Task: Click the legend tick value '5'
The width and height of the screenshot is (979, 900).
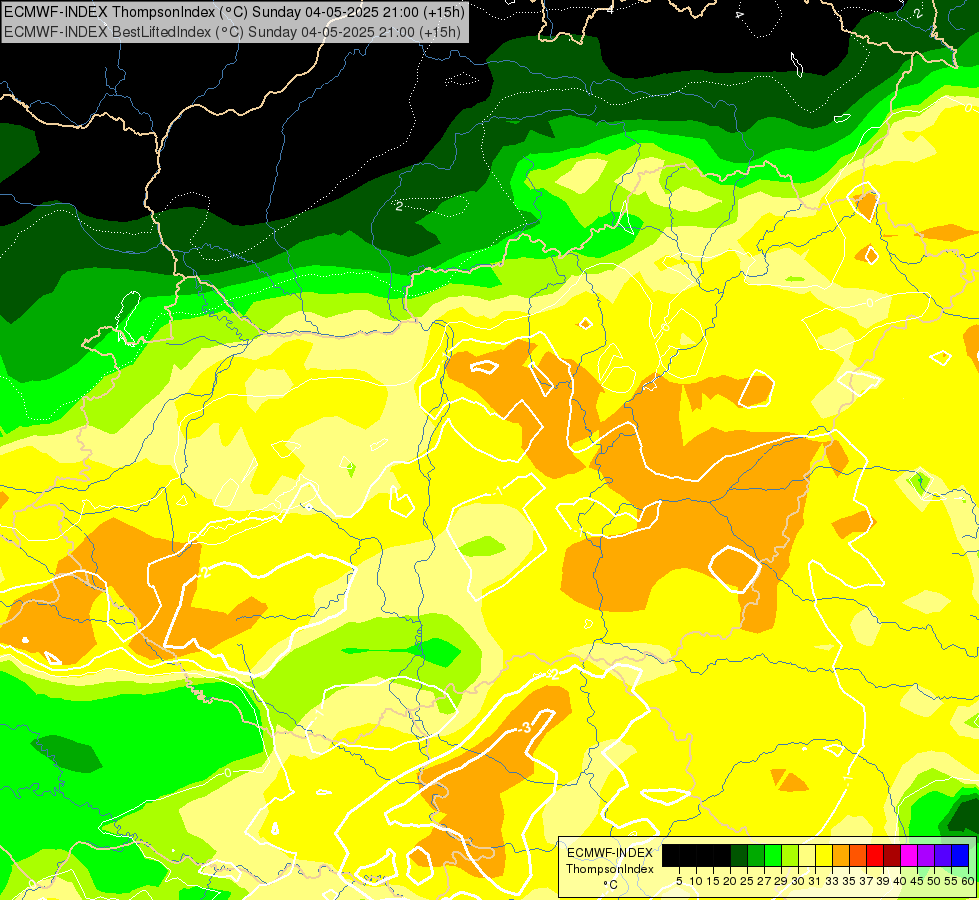Action: pos(679,881)
